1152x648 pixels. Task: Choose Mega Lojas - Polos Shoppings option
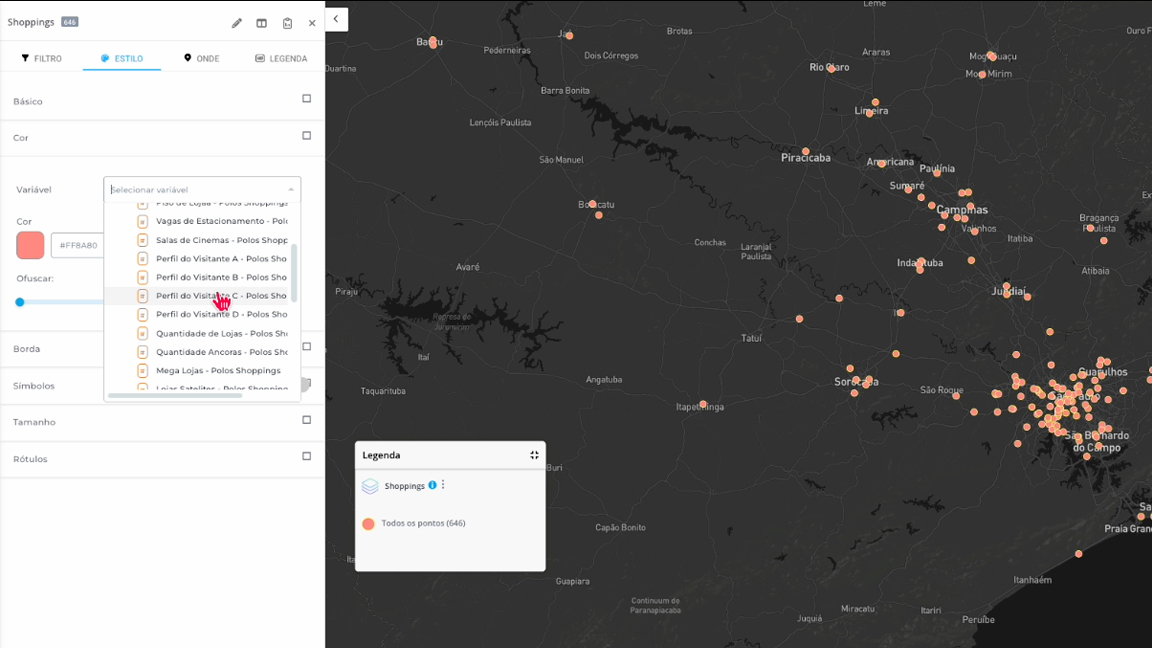[x=217, y=371]
